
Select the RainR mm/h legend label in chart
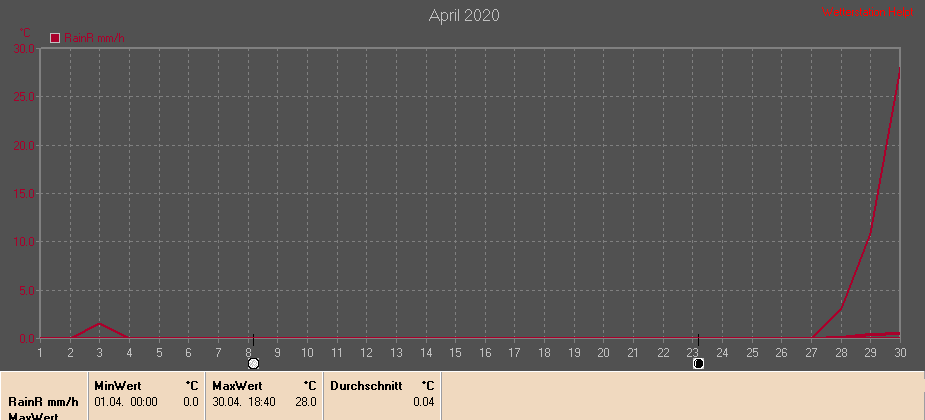click(94, 38)
